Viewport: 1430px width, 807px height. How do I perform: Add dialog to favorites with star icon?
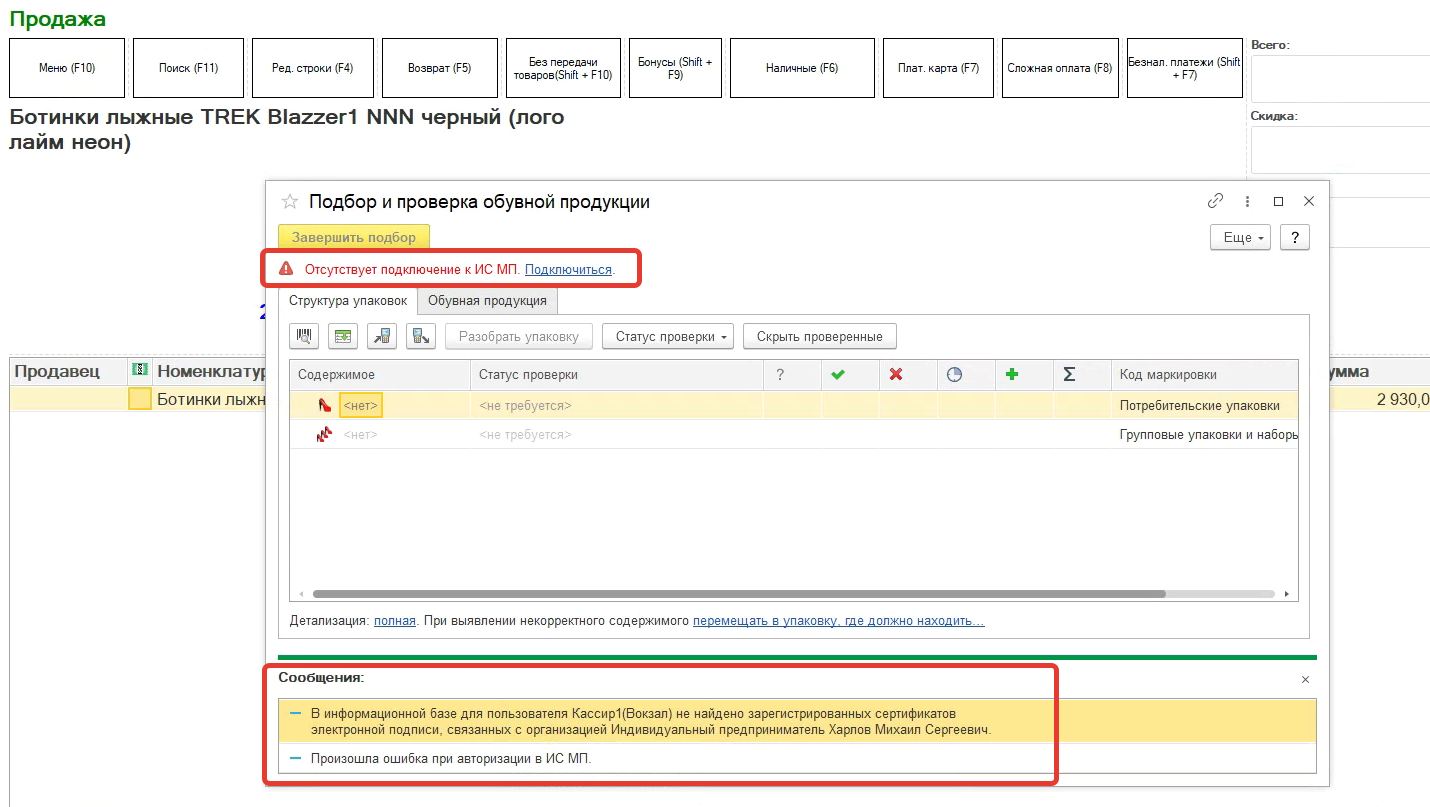(x=290, y=202)
